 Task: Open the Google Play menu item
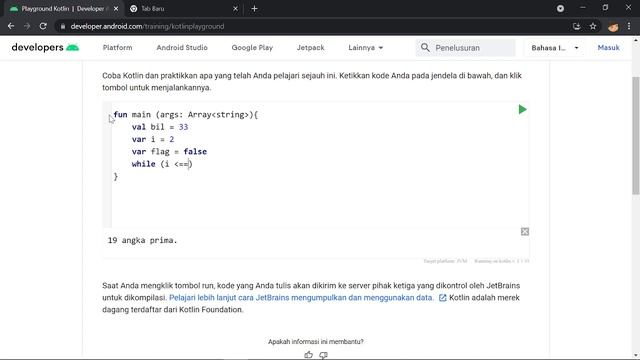tap(252, 48)
